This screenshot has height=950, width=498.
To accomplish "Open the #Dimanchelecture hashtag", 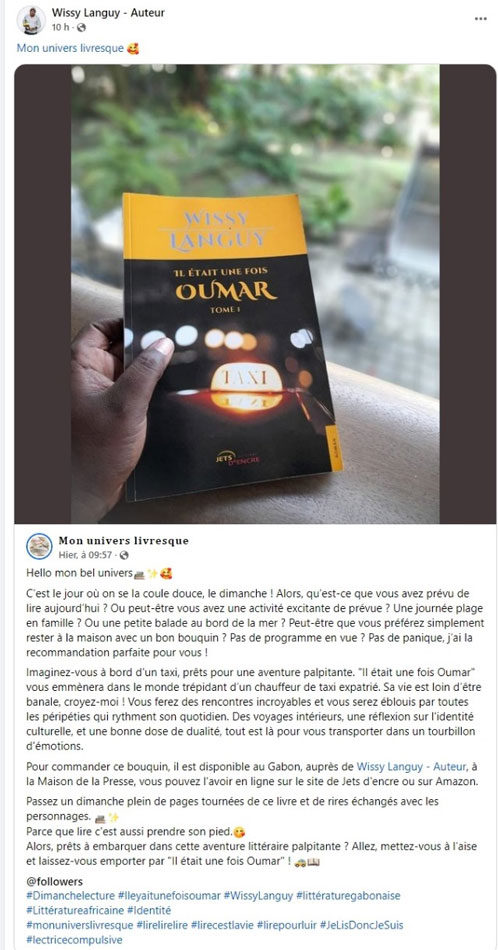I will [70, 895].
